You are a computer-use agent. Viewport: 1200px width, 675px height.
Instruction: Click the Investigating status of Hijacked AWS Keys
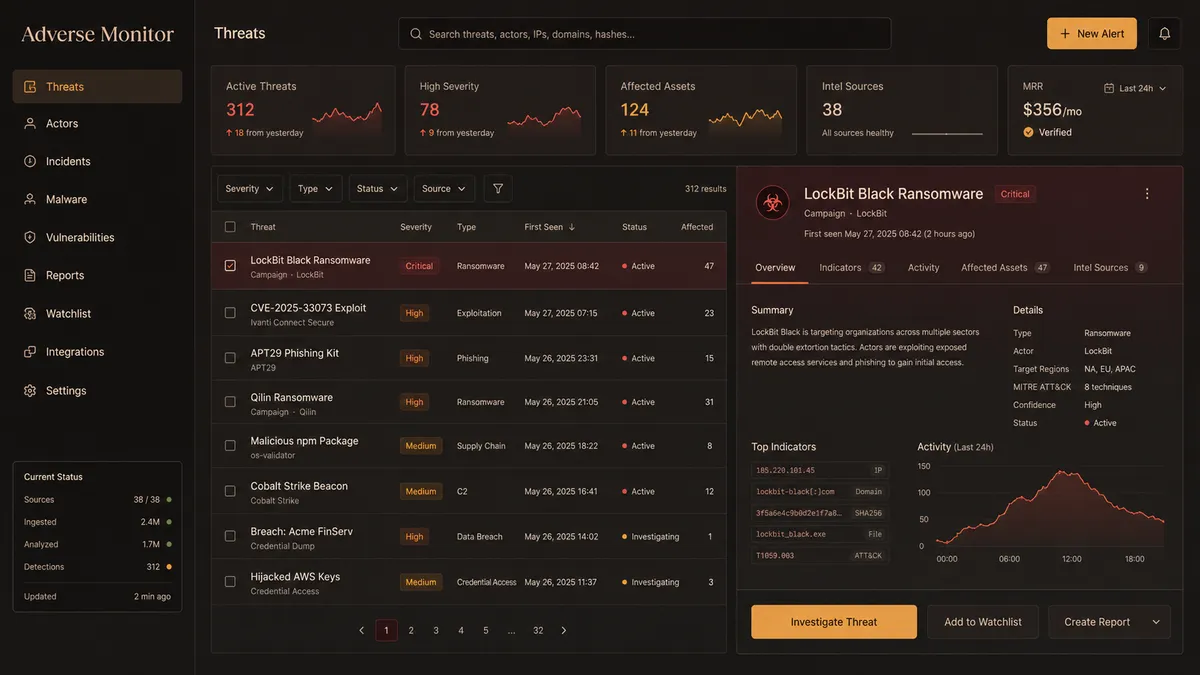[x=650, y=582]
